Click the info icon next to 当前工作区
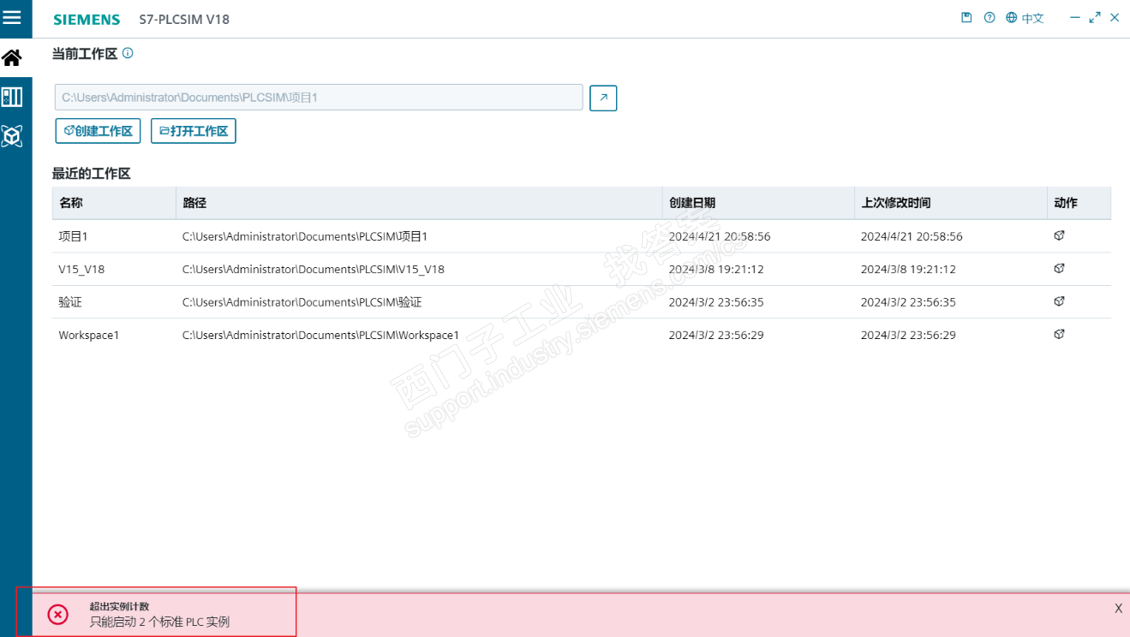1130x637 pixels. 128,53
